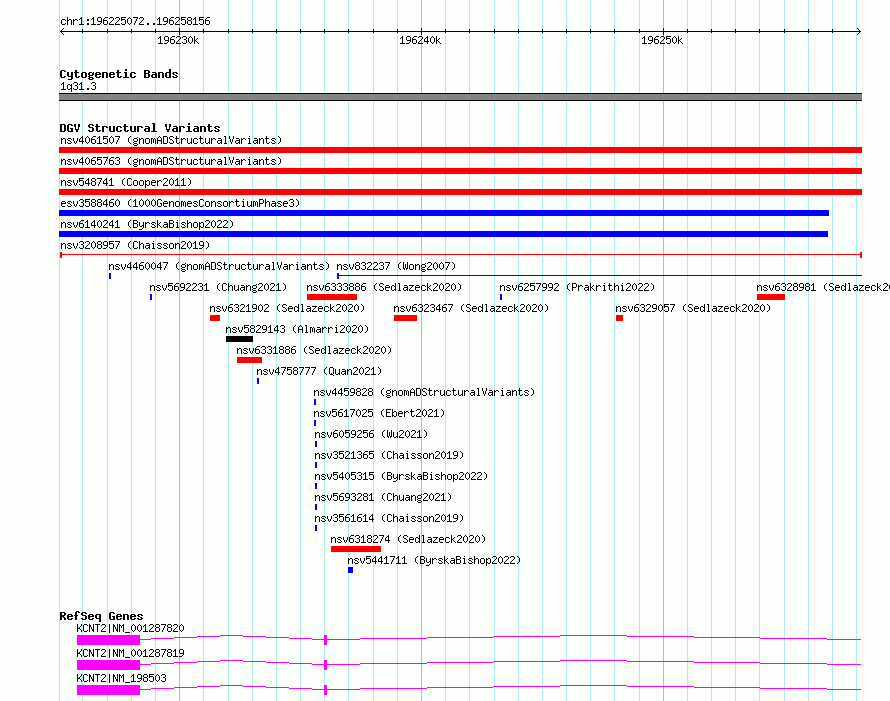Click the nsv6328981 red variant block
The height and width of the screenshot is (701, 890).
[x=771, y=297]
